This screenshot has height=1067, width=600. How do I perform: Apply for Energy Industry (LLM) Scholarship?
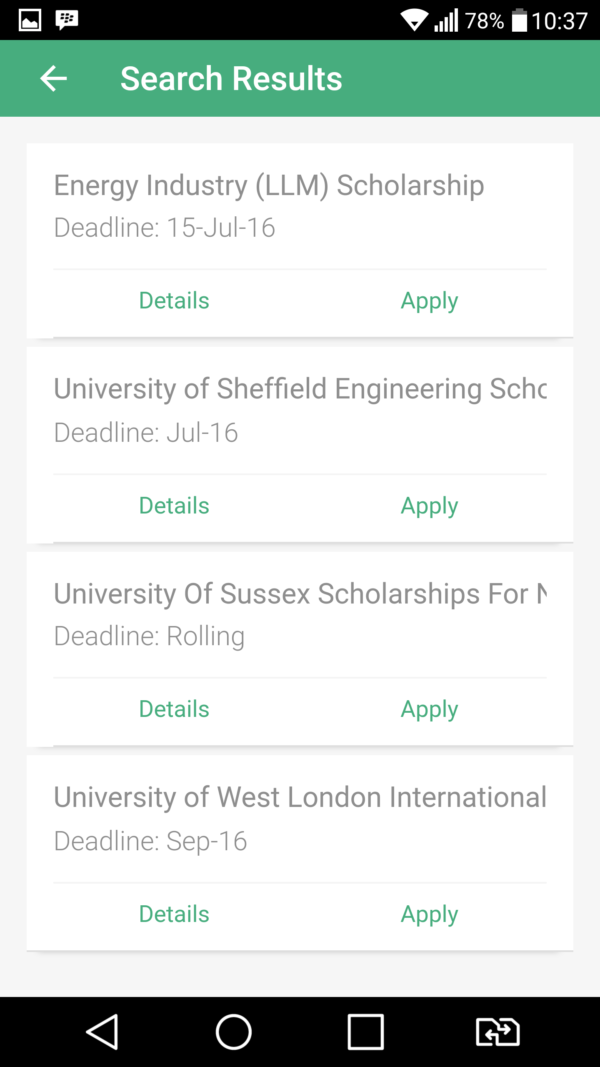[x=429, y=301]
